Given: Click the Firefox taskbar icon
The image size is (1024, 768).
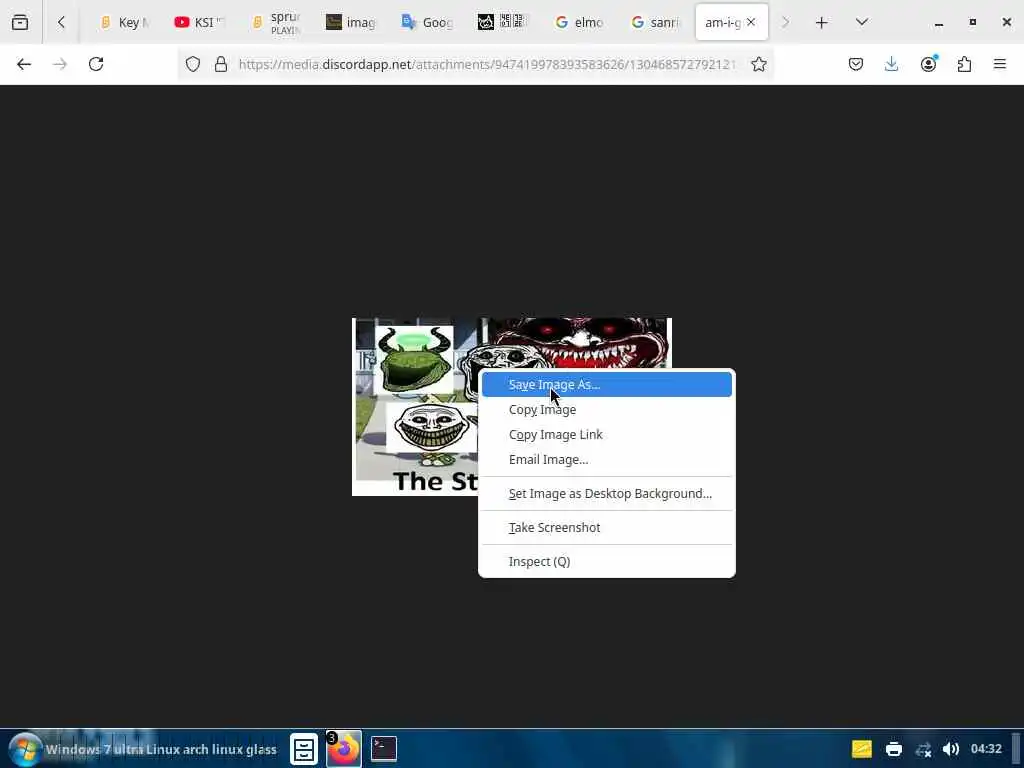Looking at the screenshot, I should click(x=344, y=749).
